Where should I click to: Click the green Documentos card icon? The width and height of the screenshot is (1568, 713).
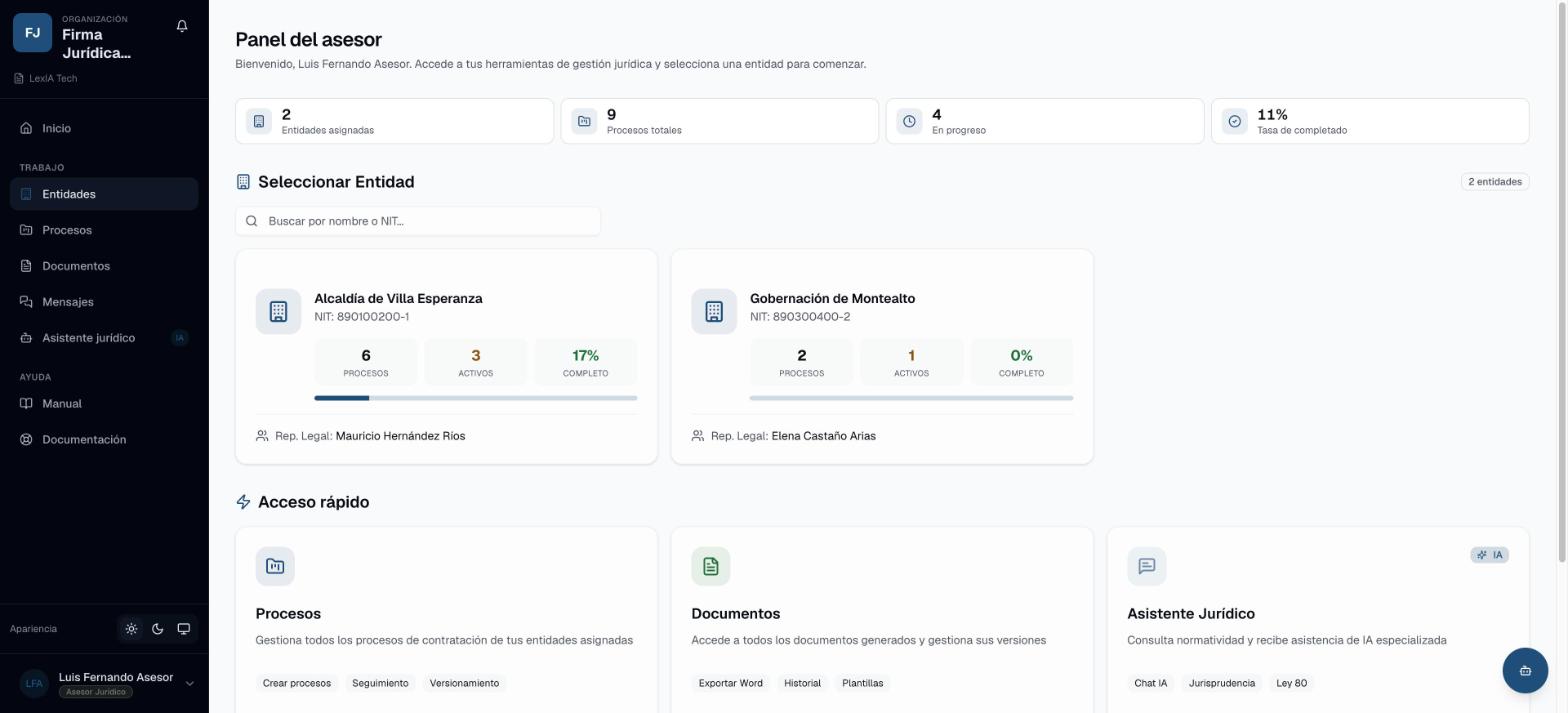[711, 566]
